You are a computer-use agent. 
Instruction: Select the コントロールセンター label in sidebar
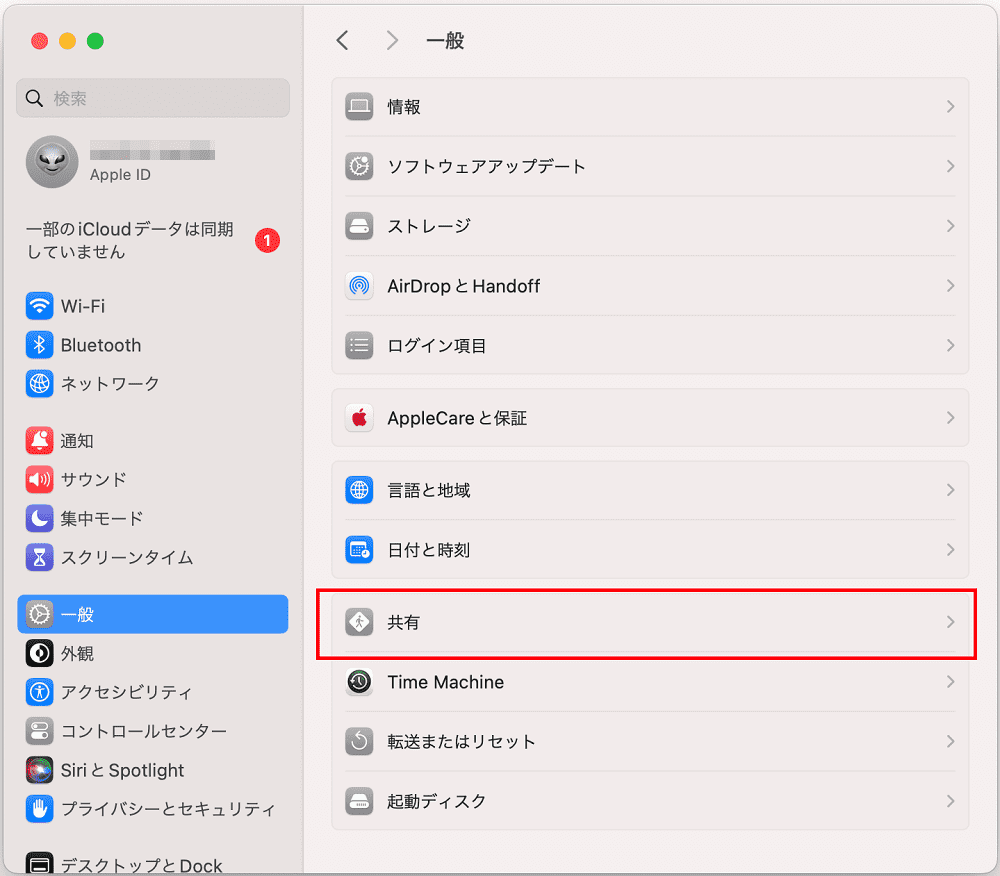tap(143, 731)
